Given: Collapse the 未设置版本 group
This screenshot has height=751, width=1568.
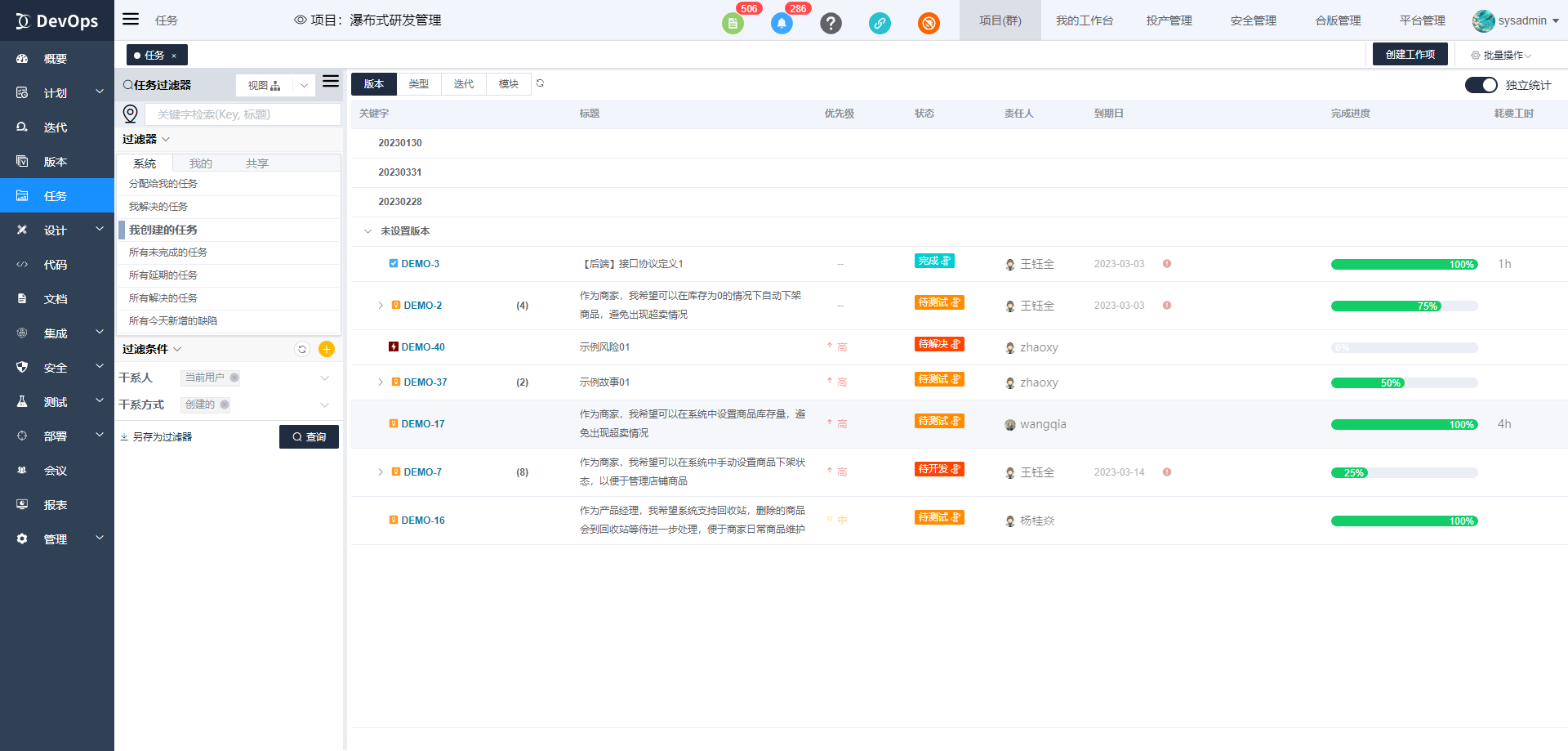Looking at the screenshot, I should (x=367, y=231).
